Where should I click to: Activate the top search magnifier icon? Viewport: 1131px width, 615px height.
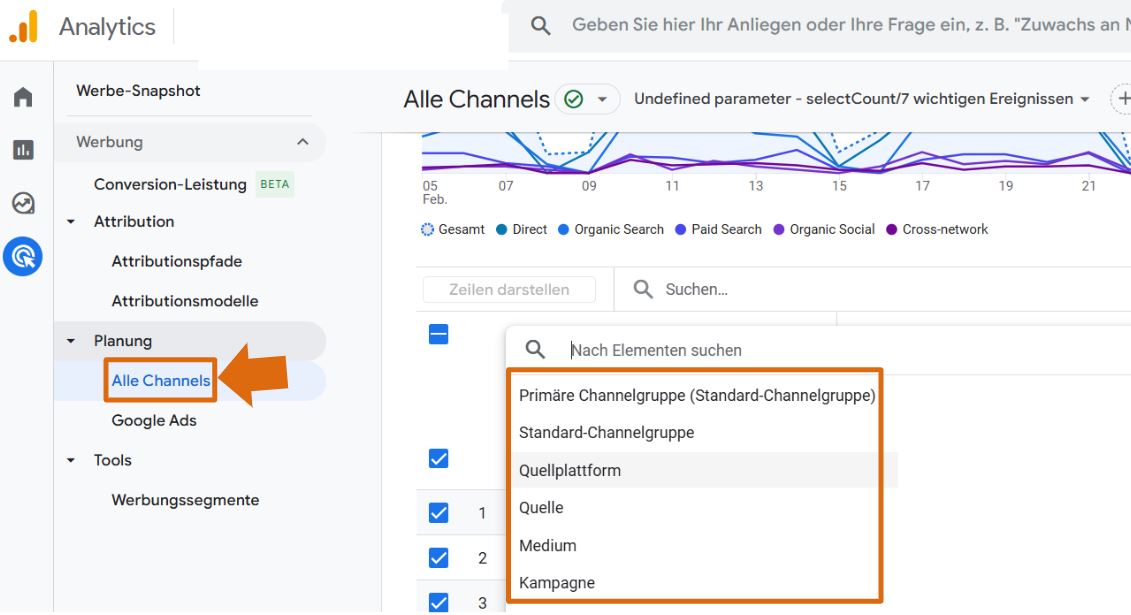(539, 24)
